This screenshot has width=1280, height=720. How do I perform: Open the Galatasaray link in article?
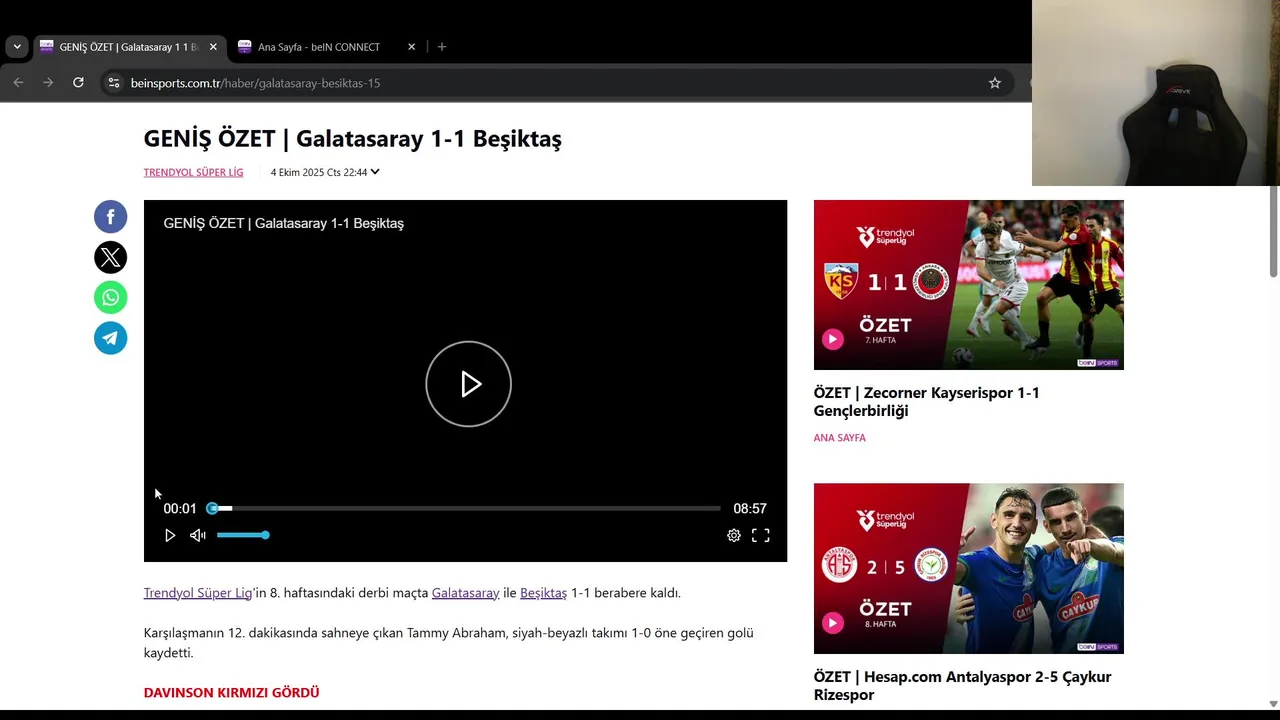point(465,593)
